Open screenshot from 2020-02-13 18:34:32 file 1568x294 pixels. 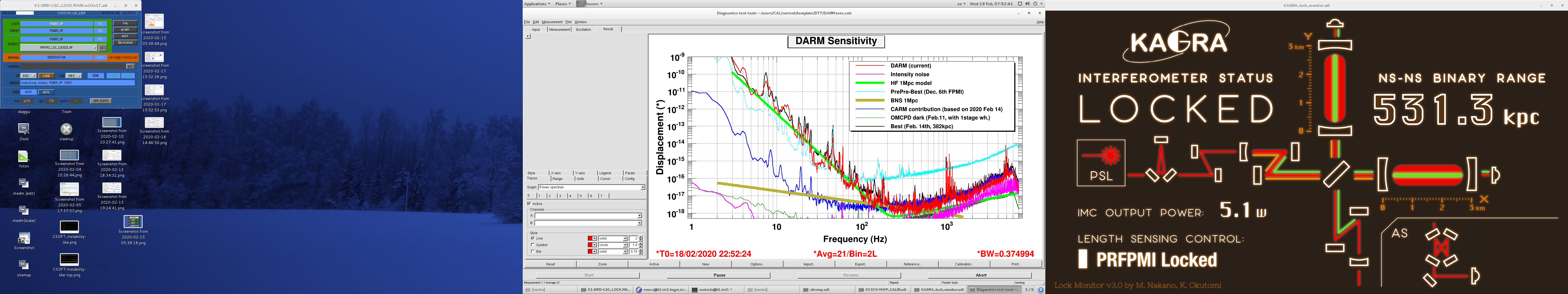pyautogui.click(x=112, y=155)
